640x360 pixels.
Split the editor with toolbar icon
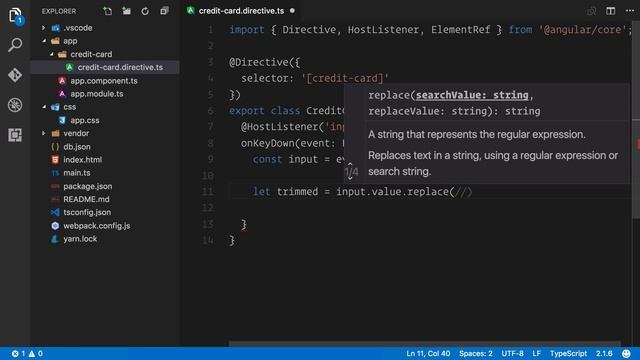pyautogui.click(x=611, y=11)
